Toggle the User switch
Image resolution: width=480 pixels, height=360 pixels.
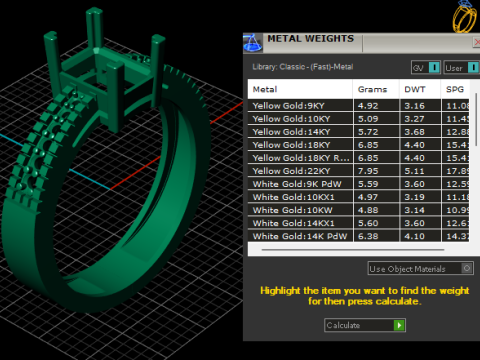[461, 68]
